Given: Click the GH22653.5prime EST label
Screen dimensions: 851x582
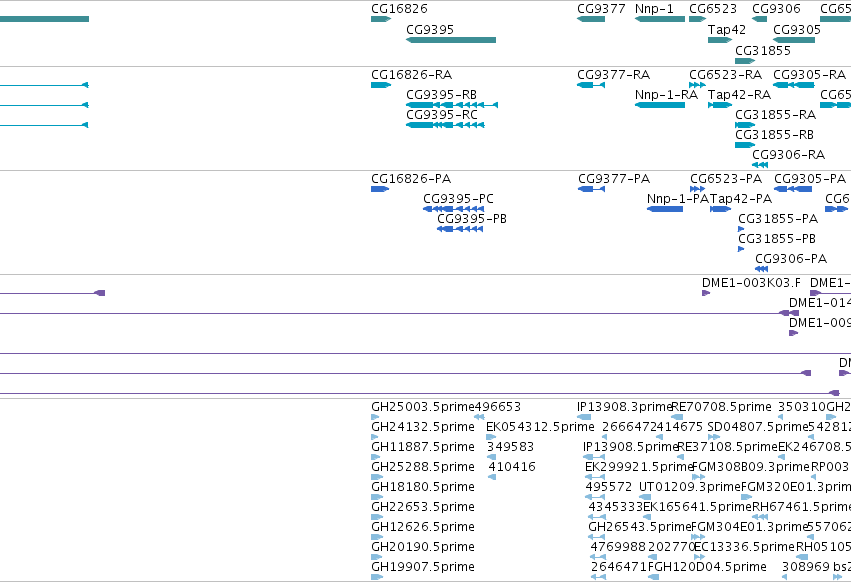Looking at the screenshot, I should coord(423,507).
